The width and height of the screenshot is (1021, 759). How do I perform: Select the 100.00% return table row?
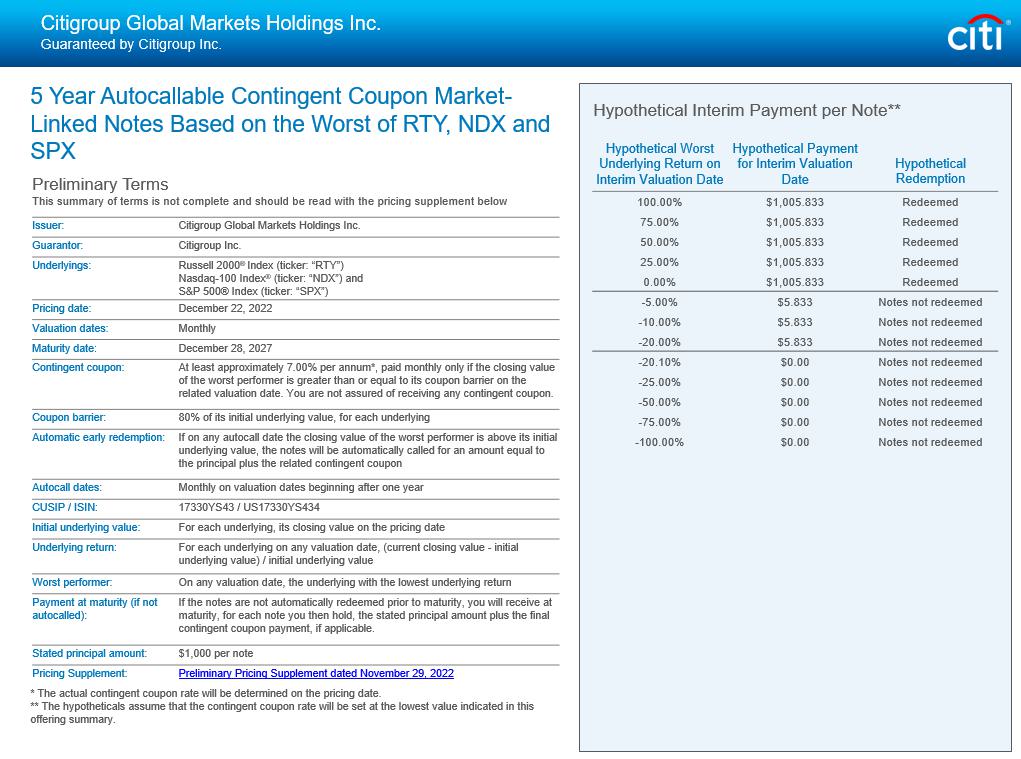pyautogui.click(x=660, y=202)
